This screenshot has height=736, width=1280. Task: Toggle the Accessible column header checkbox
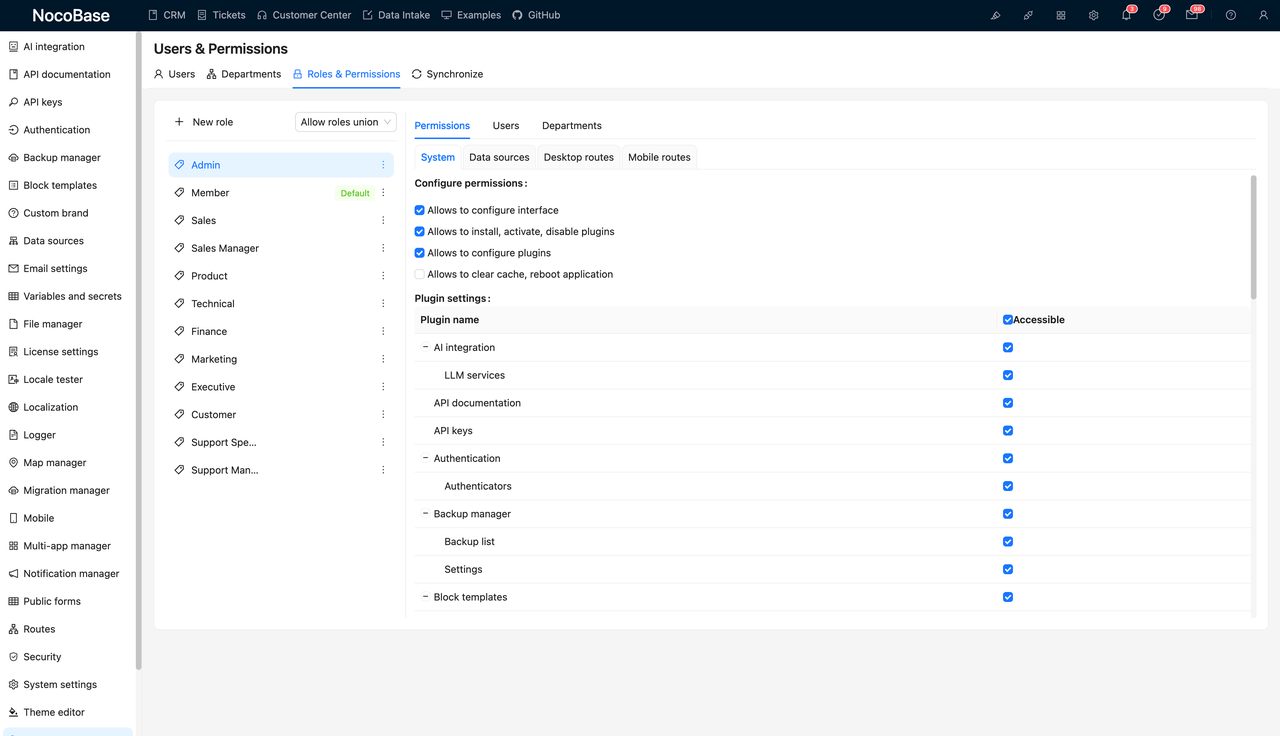click(1008, 320)
